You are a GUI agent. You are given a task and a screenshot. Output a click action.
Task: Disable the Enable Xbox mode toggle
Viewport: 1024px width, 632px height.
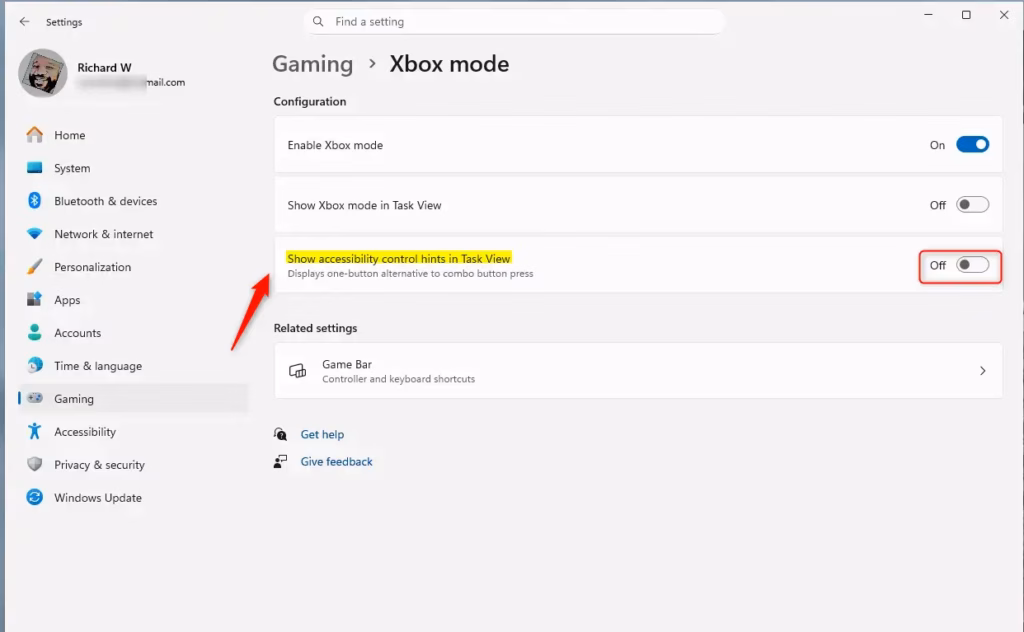(x=972, y=145)
